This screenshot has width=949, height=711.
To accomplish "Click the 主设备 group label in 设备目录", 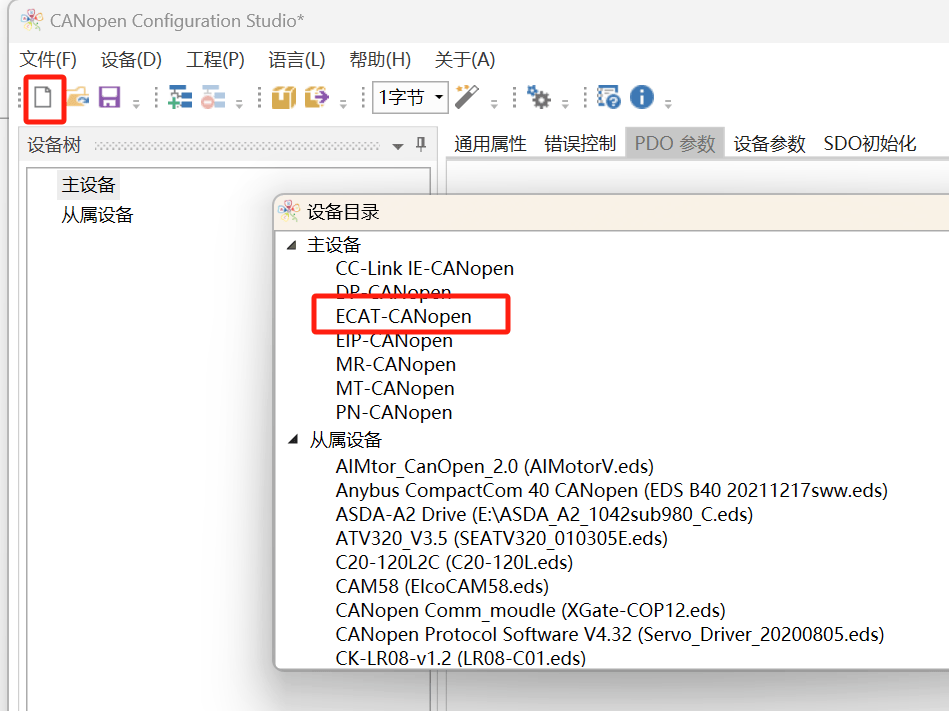I will point(334,244).
